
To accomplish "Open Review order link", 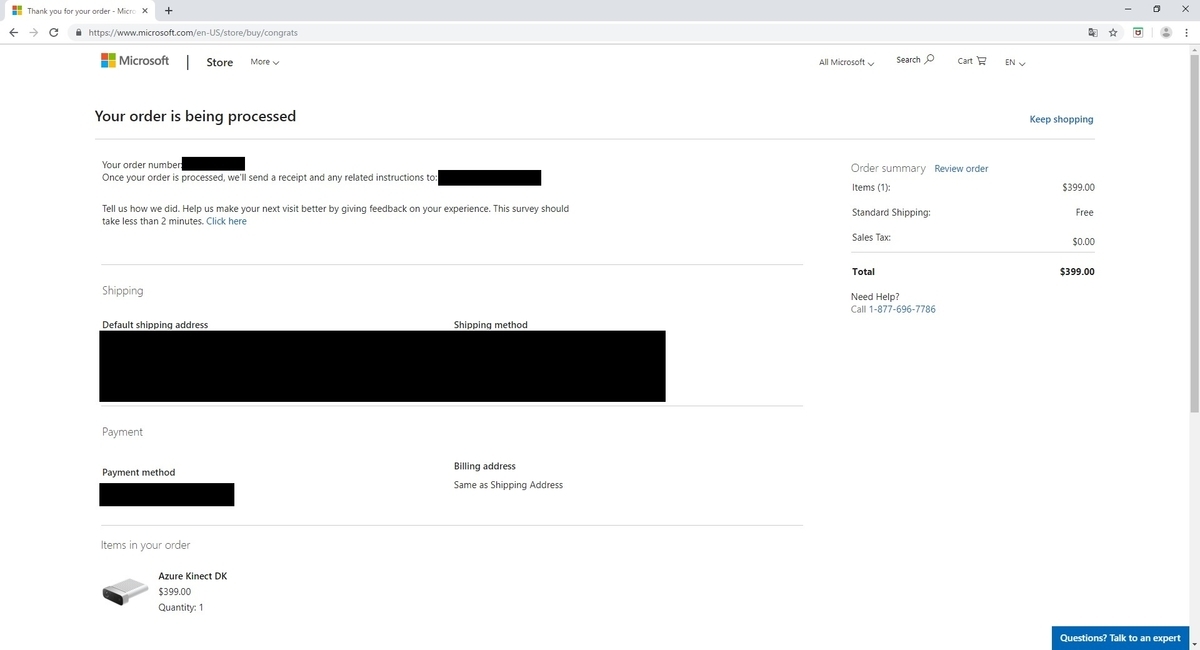I will pos(961,169).
